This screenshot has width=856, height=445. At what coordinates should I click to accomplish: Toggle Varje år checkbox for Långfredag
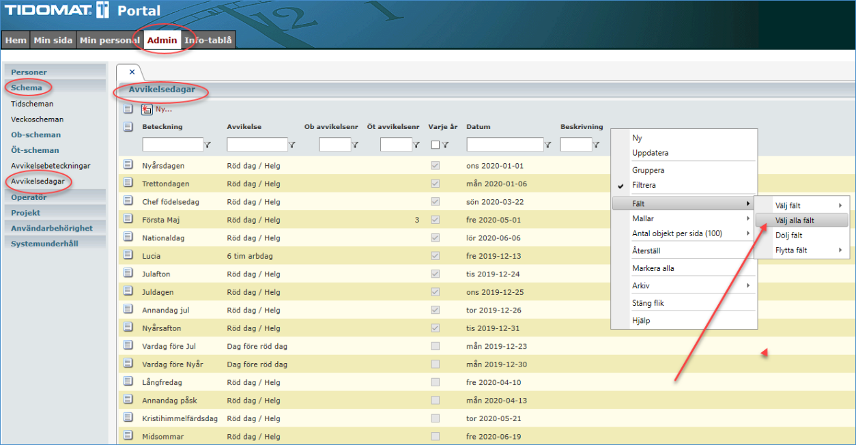coord(435,381)
